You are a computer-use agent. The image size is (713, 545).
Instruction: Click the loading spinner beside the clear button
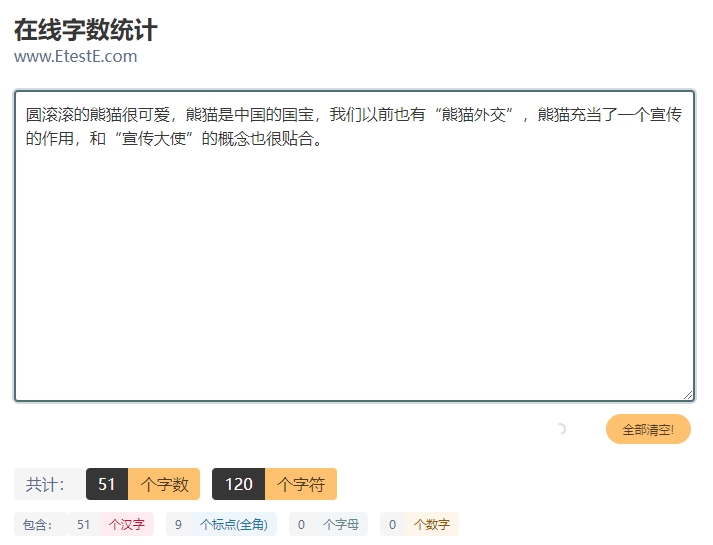(x=562, y=429)
